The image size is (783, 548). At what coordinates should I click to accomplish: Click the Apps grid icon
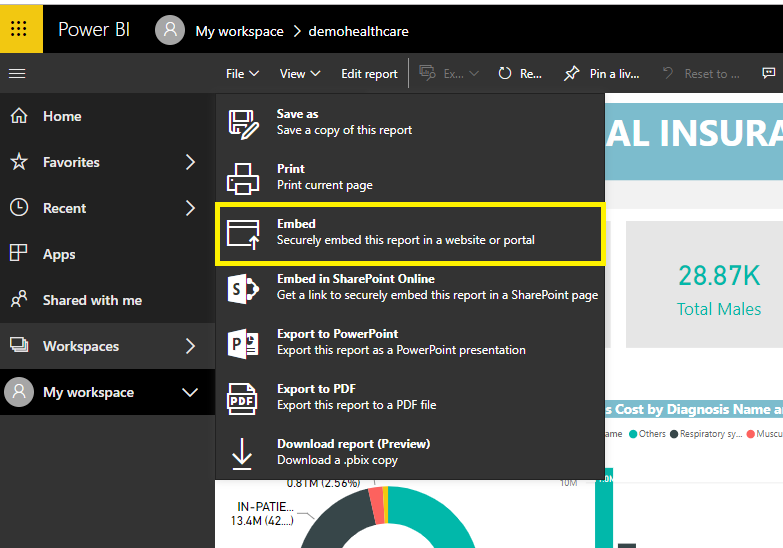coord(18,253)
